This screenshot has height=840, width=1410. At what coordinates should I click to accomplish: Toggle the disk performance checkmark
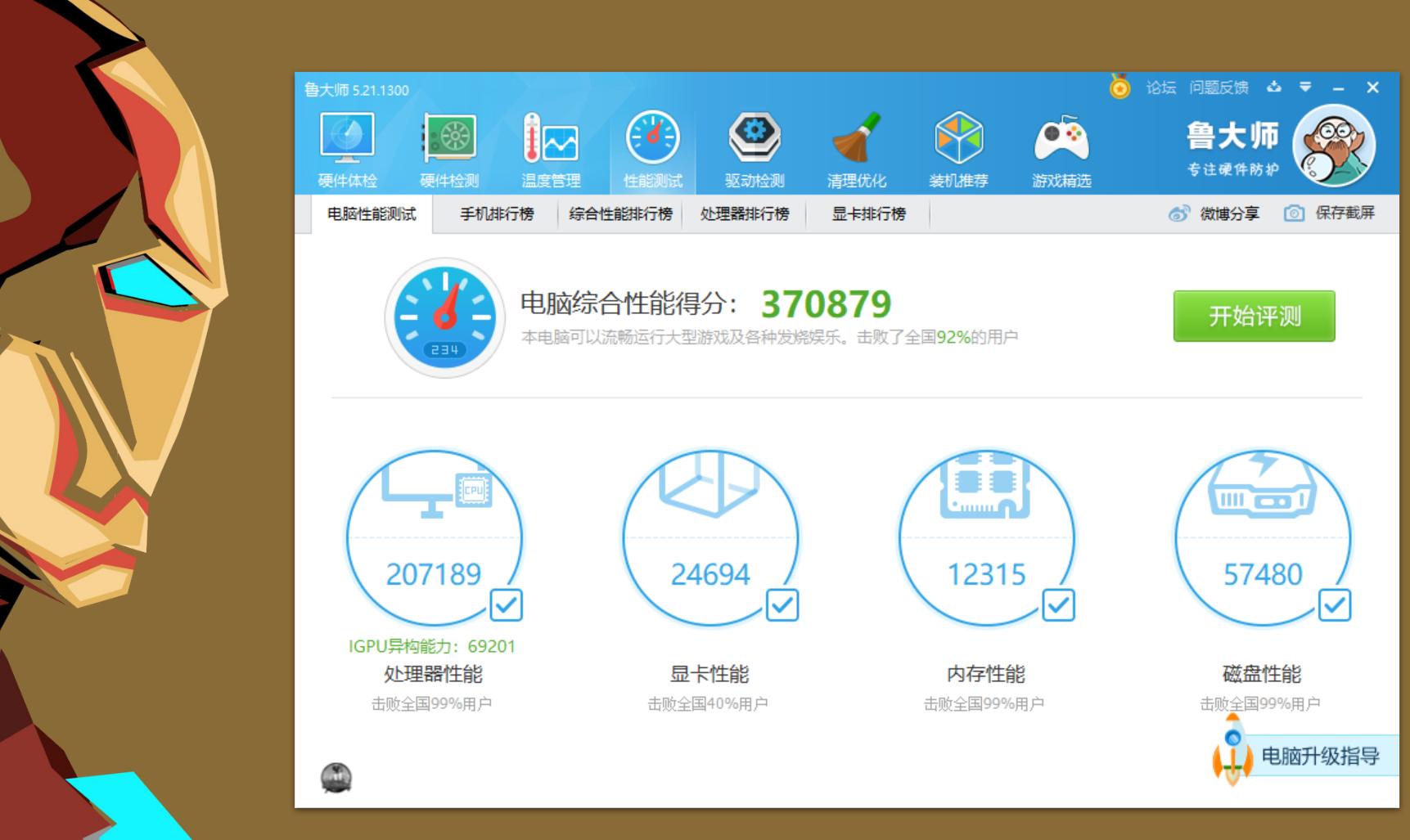(1334, 605)
